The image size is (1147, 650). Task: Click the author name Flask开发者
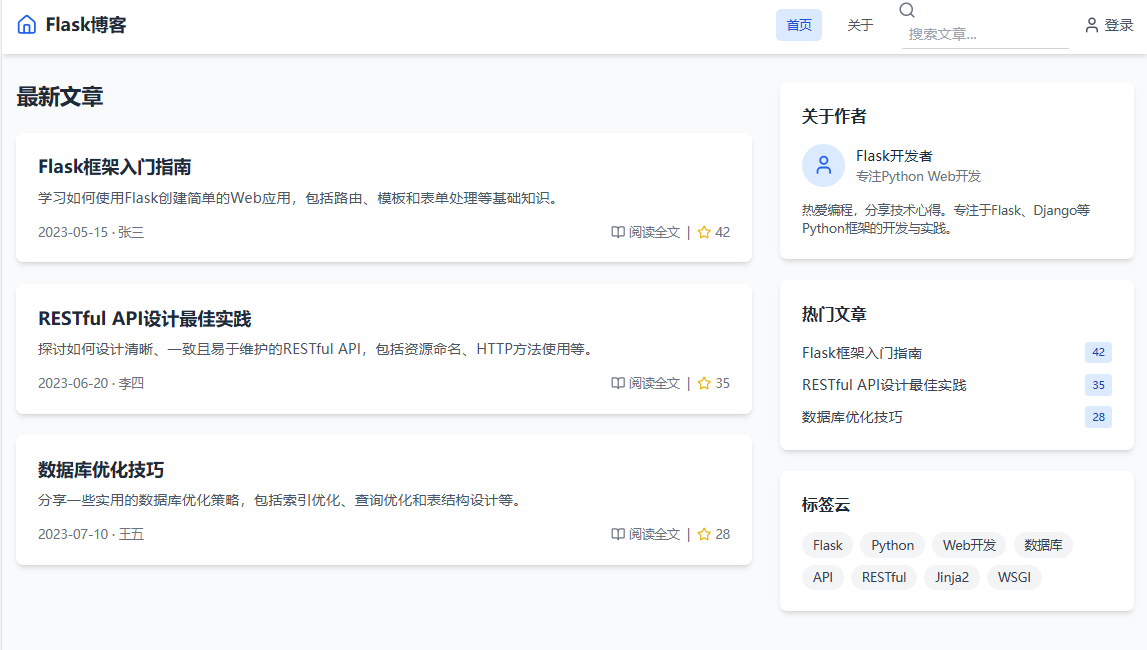click(894, 156)
